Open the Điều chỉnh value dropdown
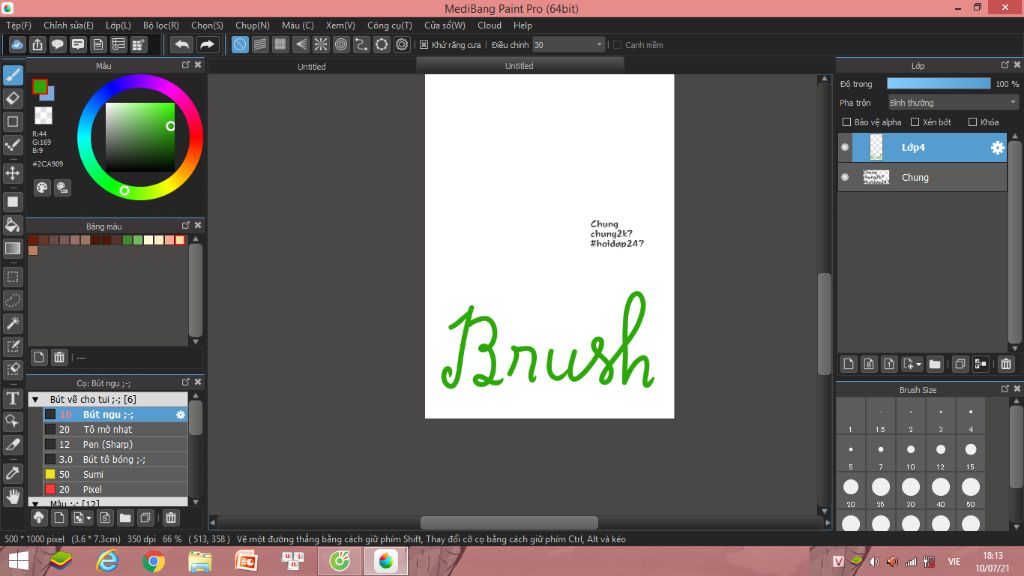Screen dimensions: 1024x576 pos(568,45)
